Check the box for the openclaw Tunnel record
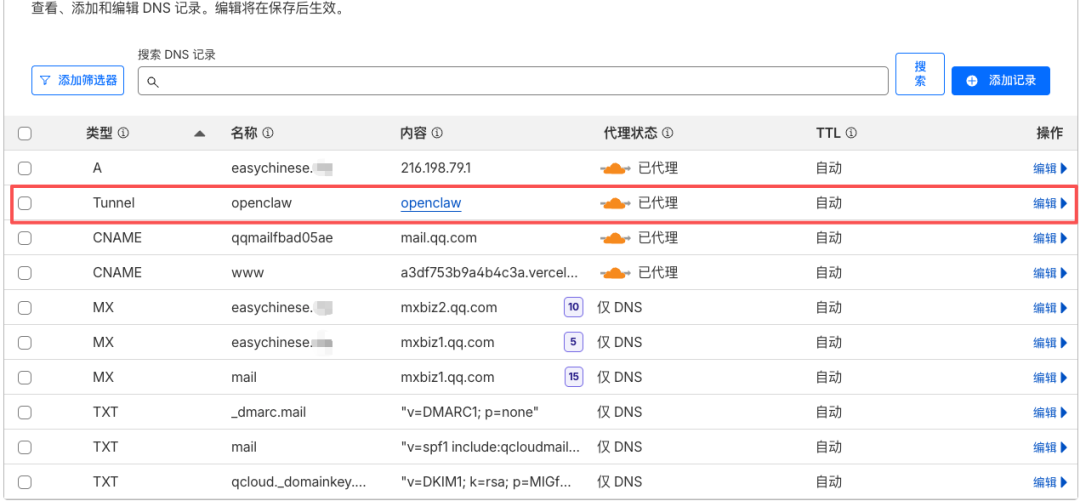 click(25, 203)
